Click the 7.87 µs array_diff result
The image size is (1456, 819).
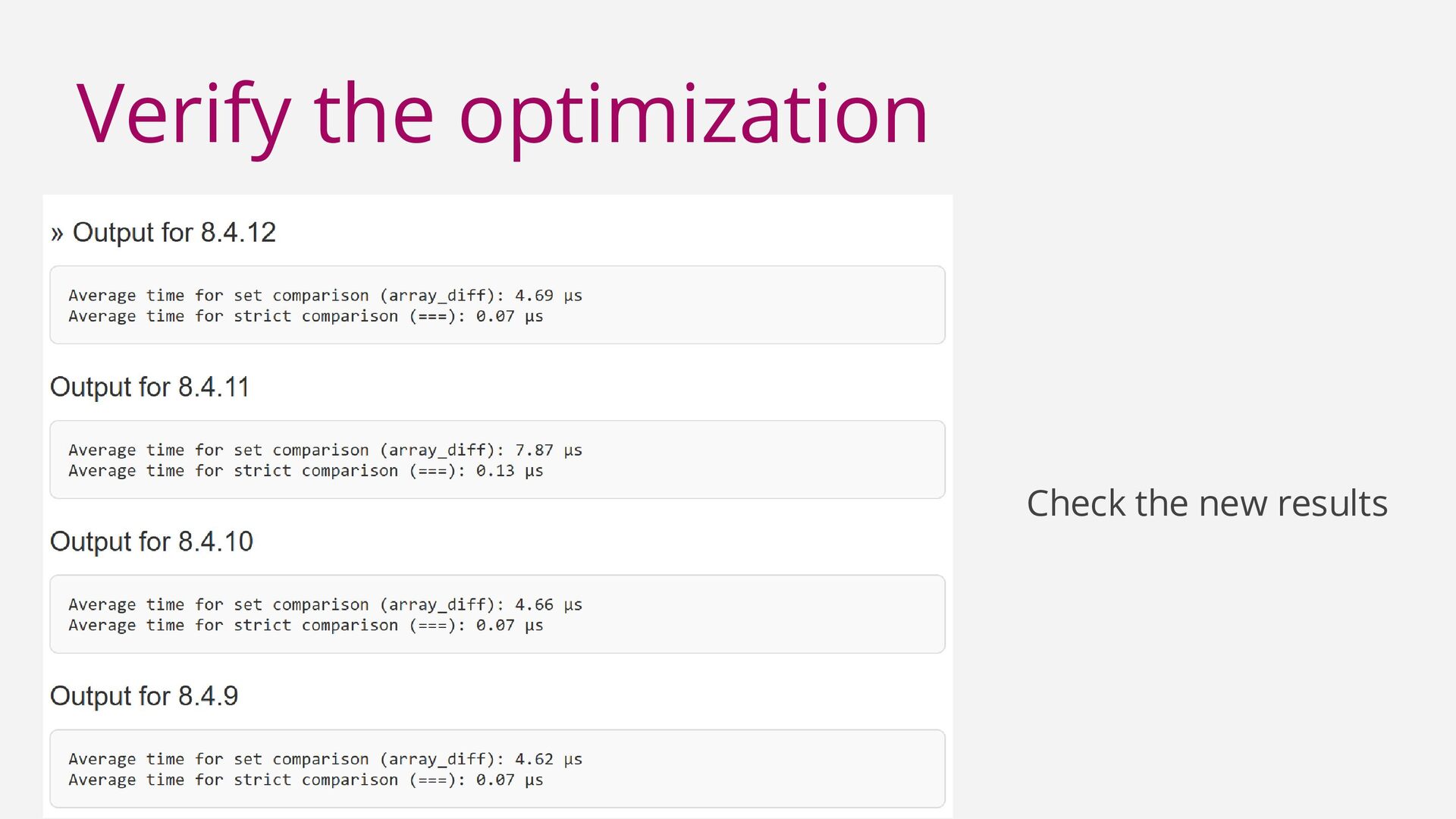coord(548,450)
